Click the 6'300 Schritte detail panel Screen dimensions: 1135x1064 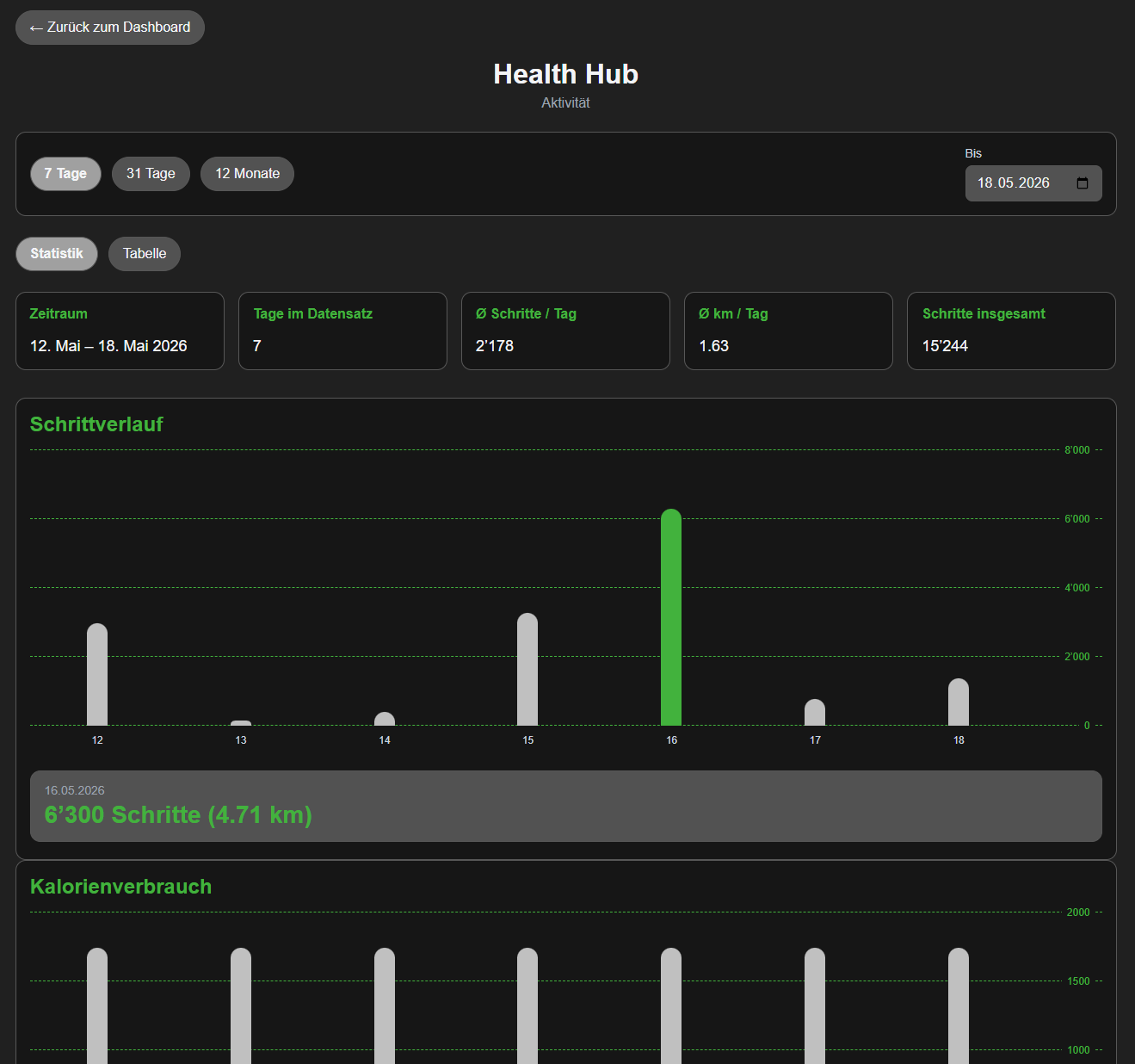click(x=566, y=806)
